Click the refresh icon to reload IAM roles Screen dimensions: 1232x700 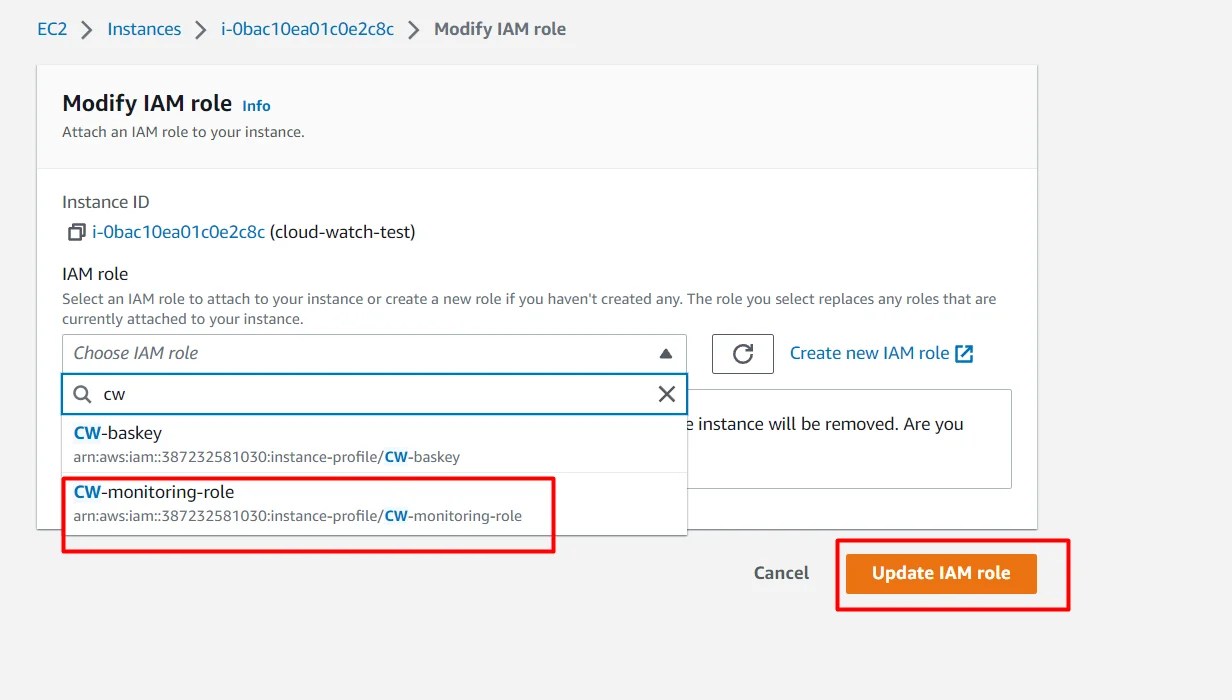(742, 353)
